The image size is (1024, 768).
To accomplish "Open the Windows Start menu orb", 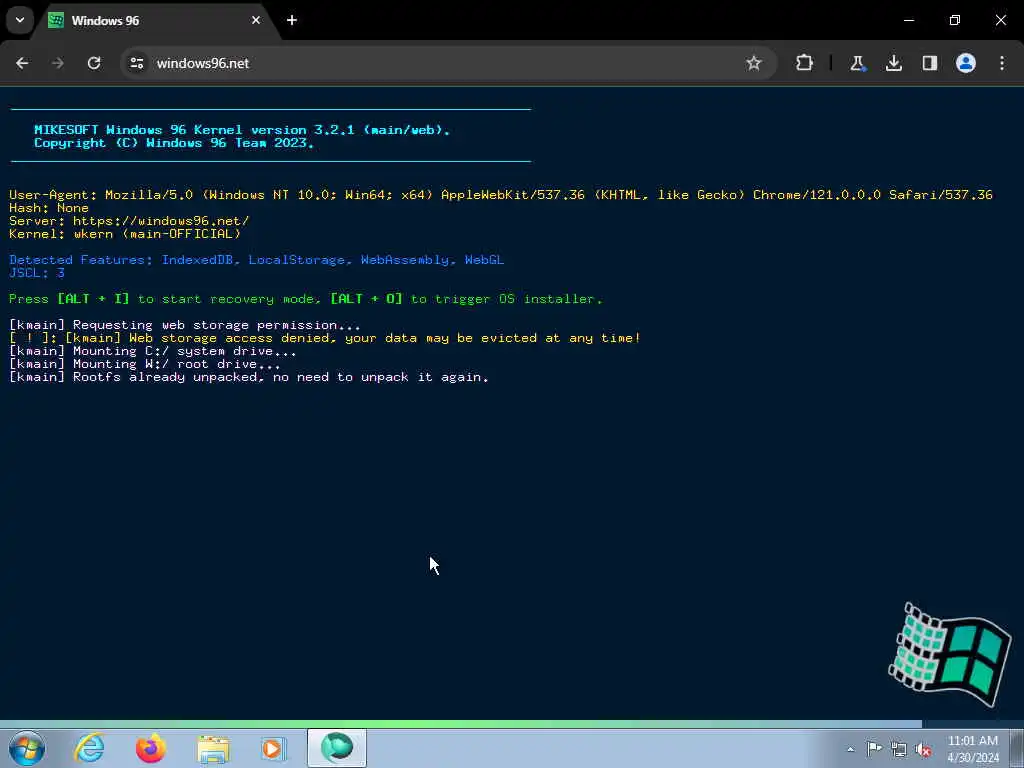I will (x=27, y=748).
